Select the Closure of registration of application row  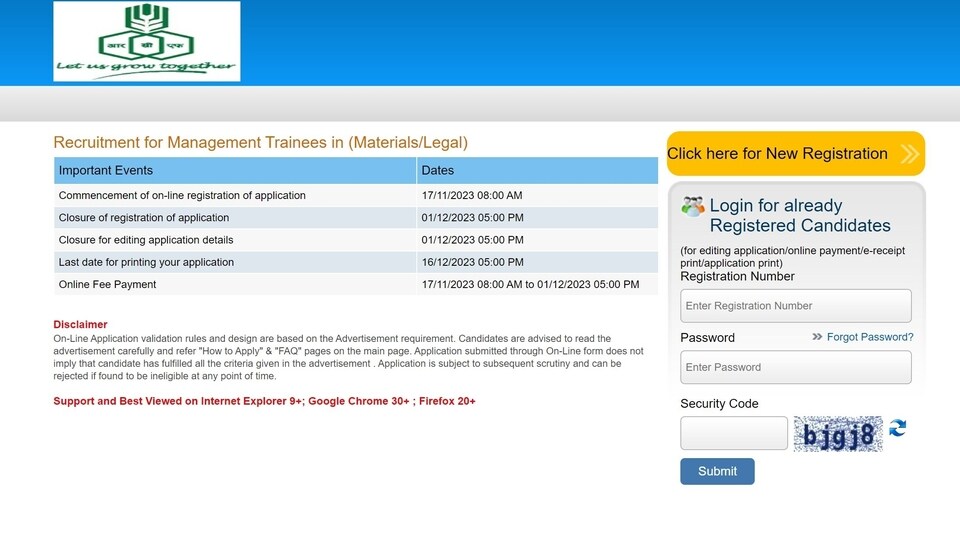click(x=356, y=218)
